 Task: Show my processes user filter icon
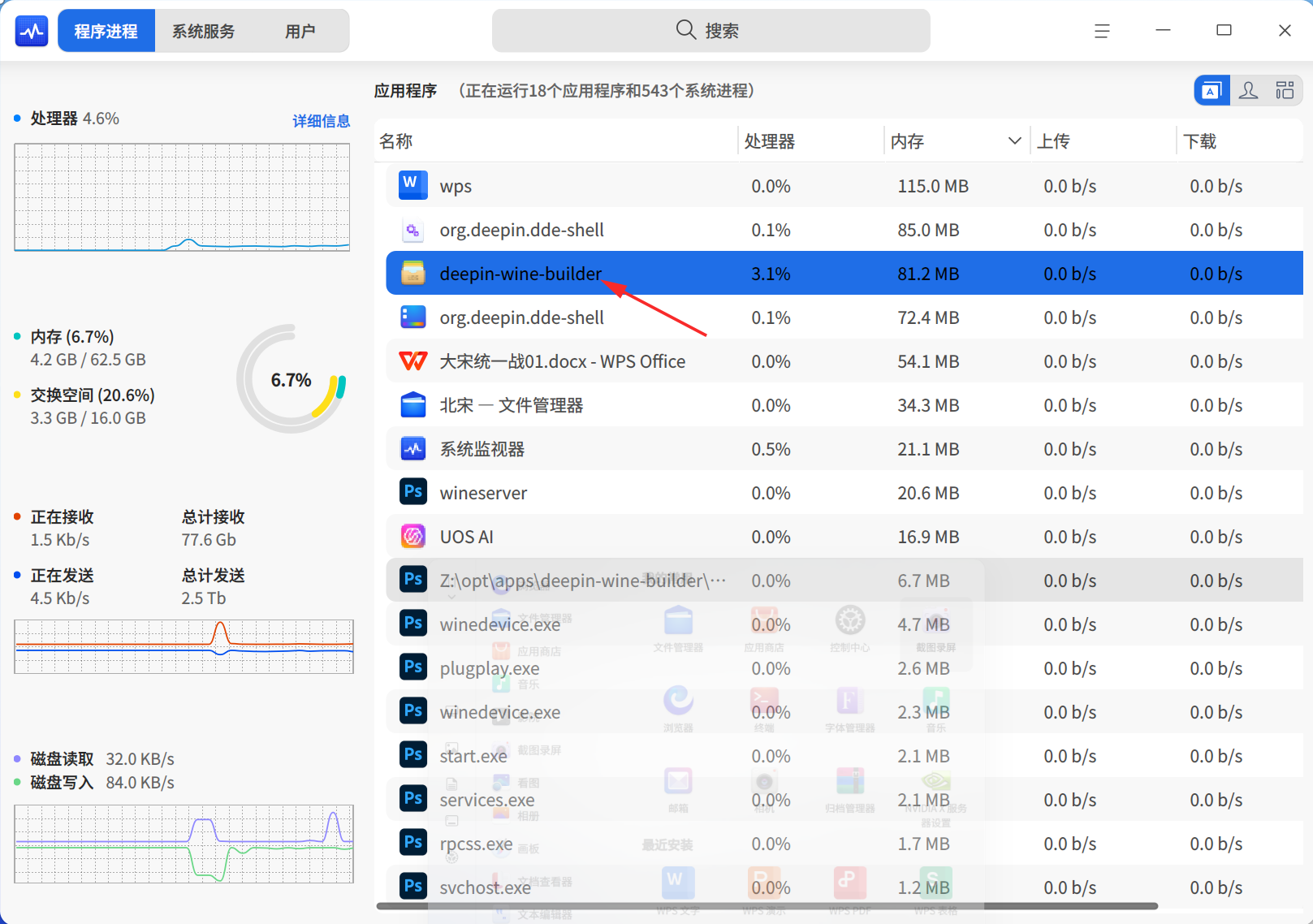tap(1249, 90)
